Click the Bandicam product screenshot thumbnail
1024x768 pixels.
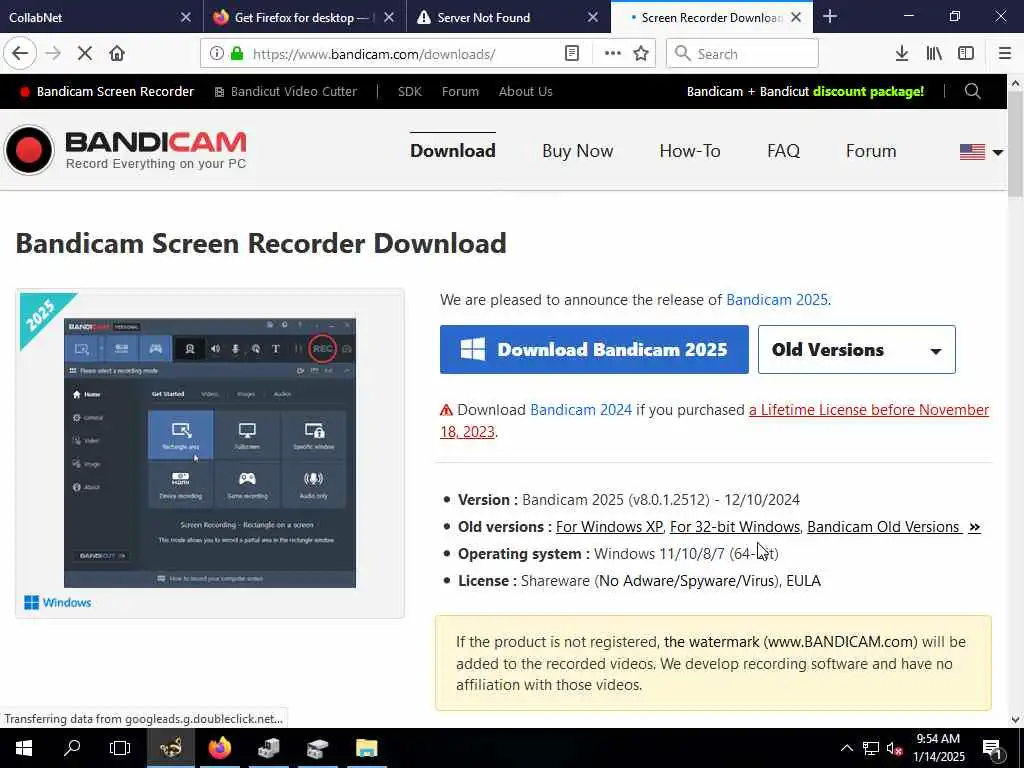tap(210, 453)
